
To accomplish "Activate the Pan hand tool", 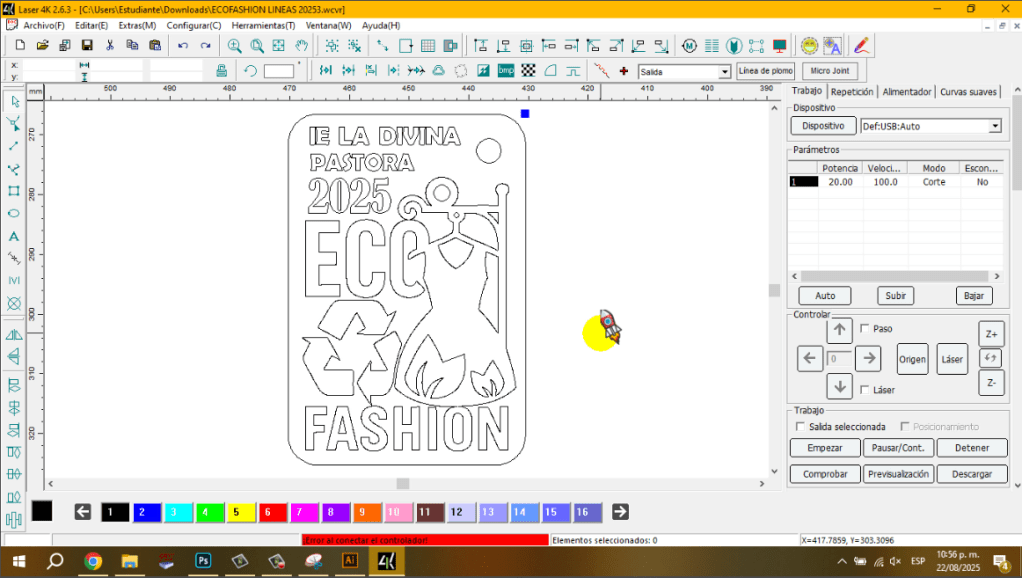I will tap(301, 46).
